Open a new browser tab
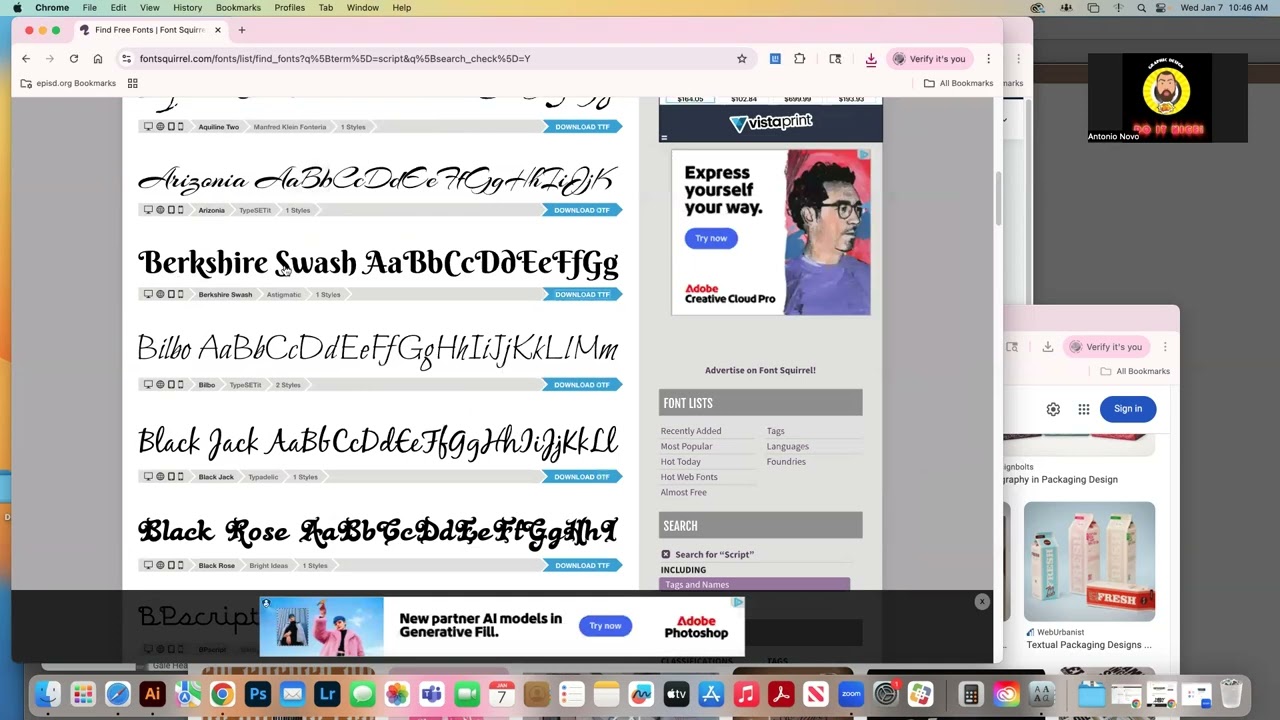This screenshot has height=720, width=1280. coord(241,30)
